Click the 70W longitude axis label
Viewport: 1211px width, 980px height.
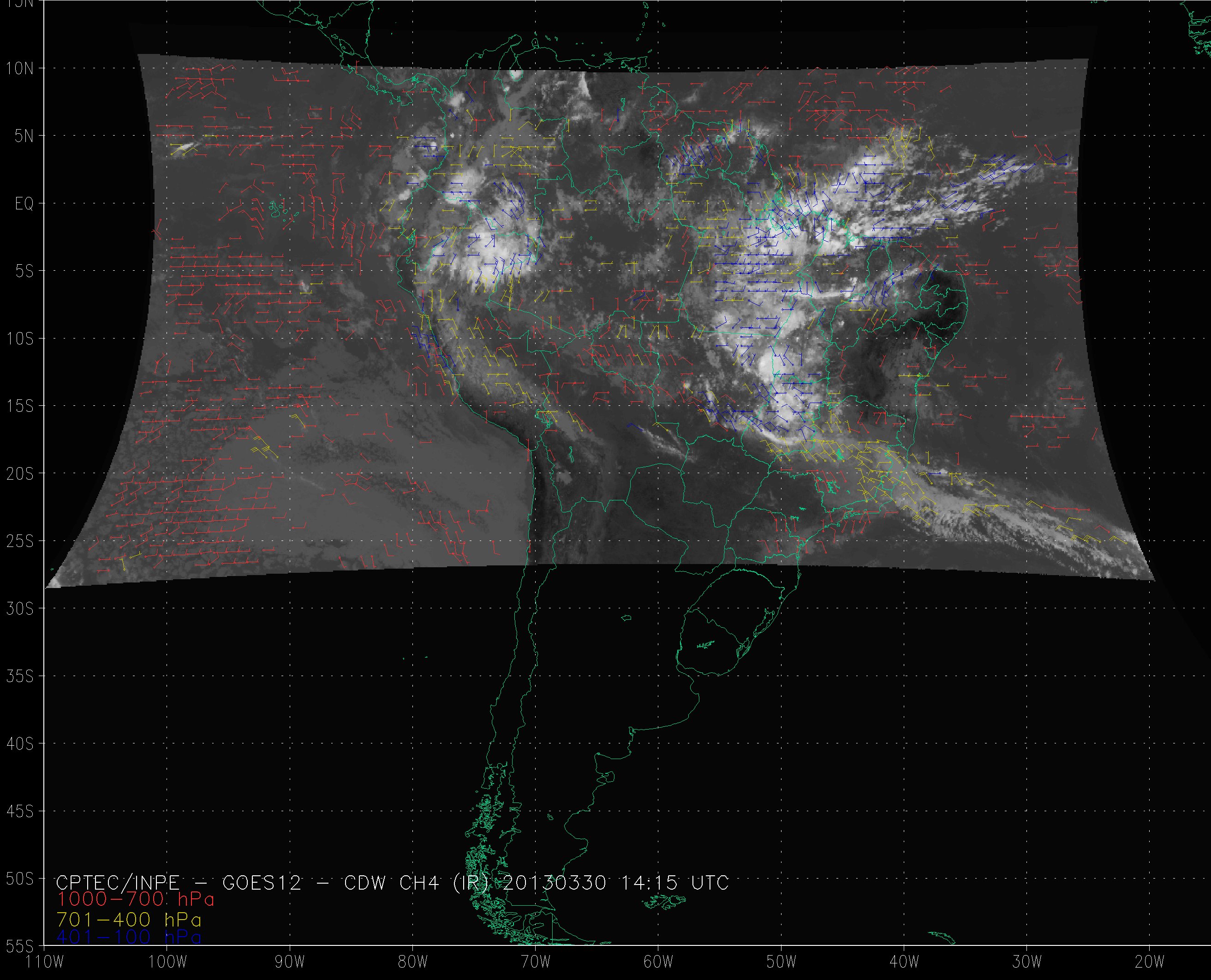(535, 962)
